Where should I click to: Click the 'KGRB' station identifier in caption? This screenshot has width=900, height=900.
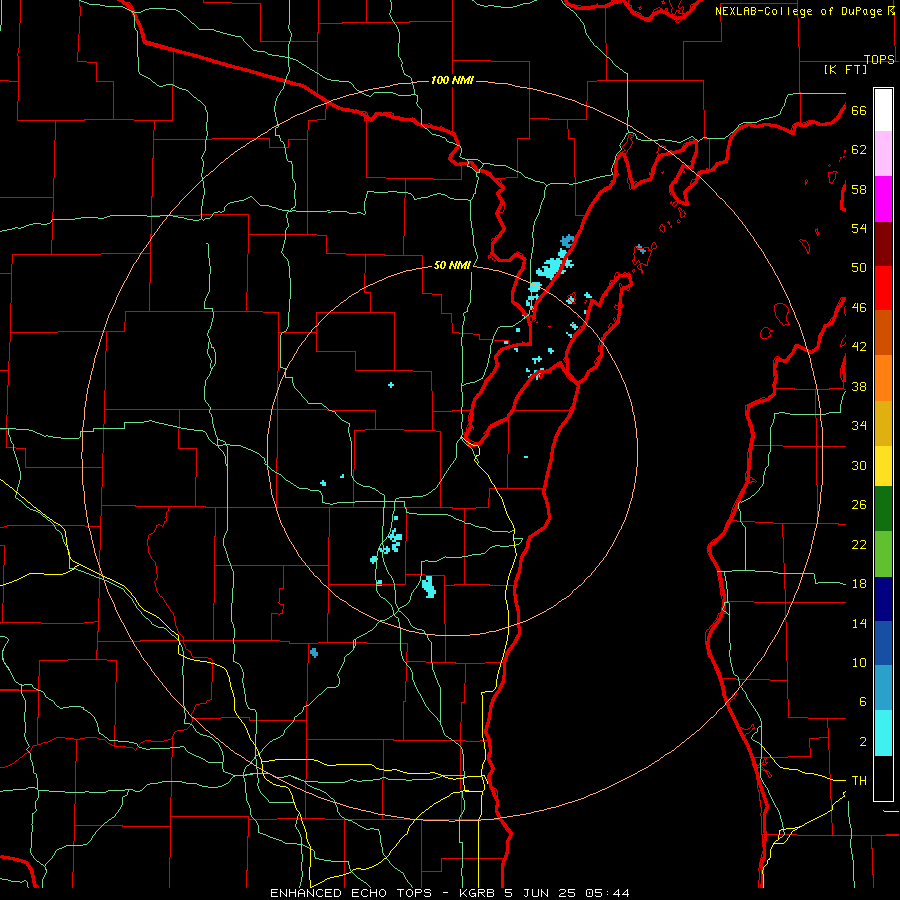coord(477,893)
